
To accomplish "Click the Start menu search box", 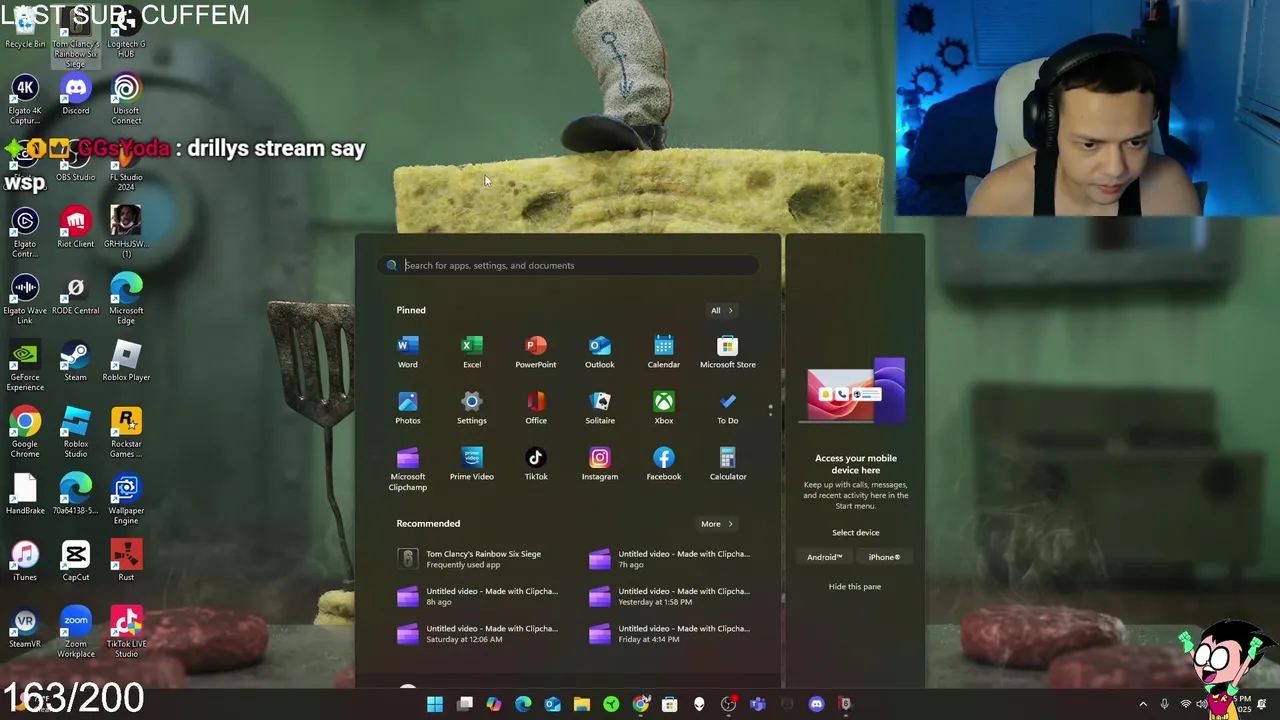I will [x=568, y=265].
